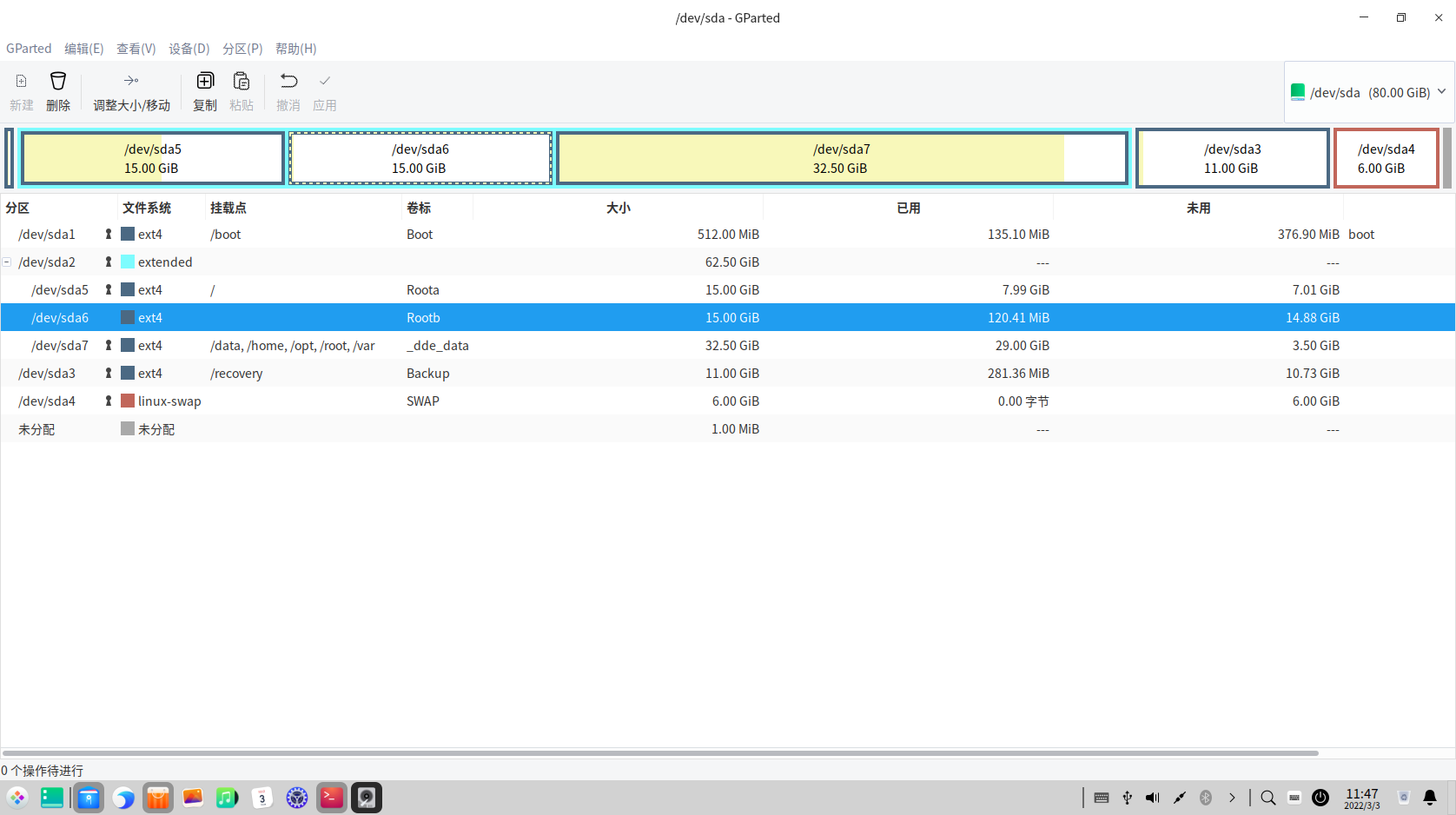
Task: Collapse the /dev/sda2 extended partition tree
Action: (7, 262)
